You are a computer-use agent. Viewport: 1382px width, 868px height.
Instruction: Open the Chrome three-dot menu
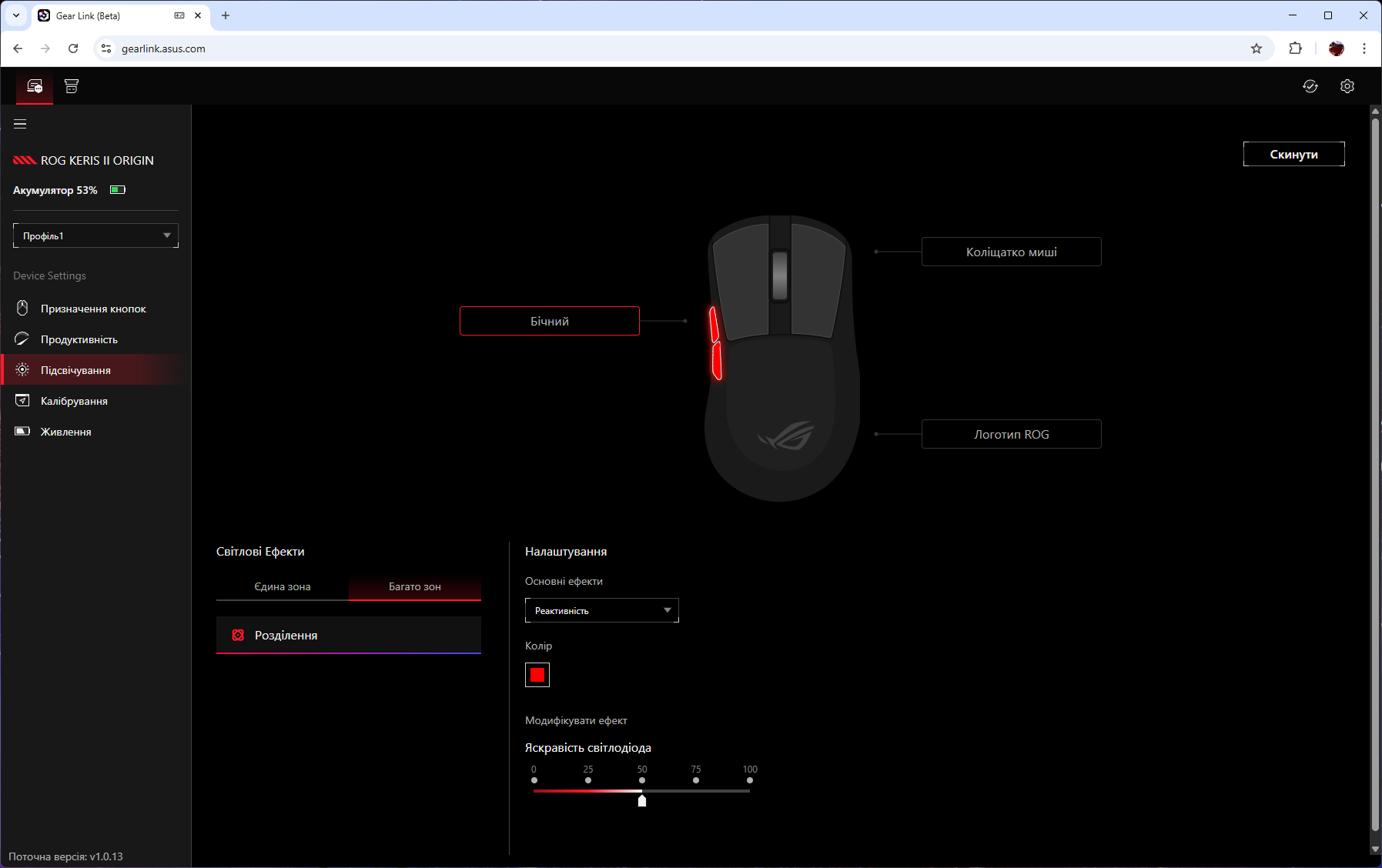pos(1364,48)
